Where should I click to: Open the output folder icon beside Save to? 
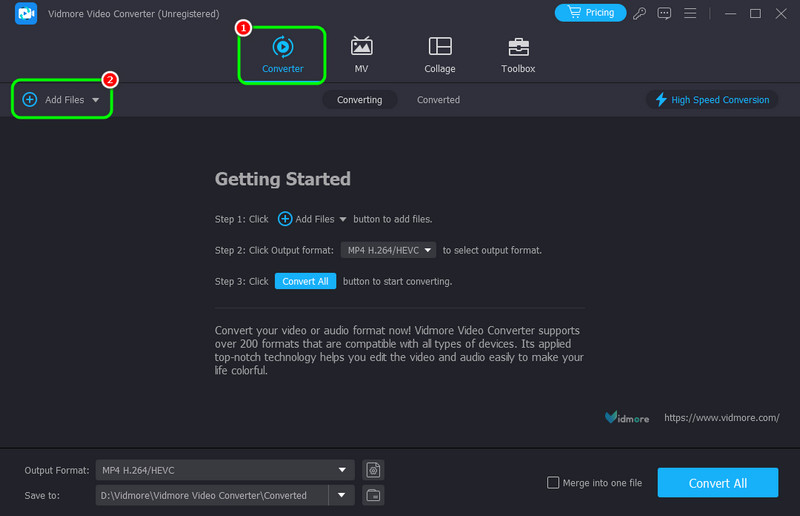point(373,495)
